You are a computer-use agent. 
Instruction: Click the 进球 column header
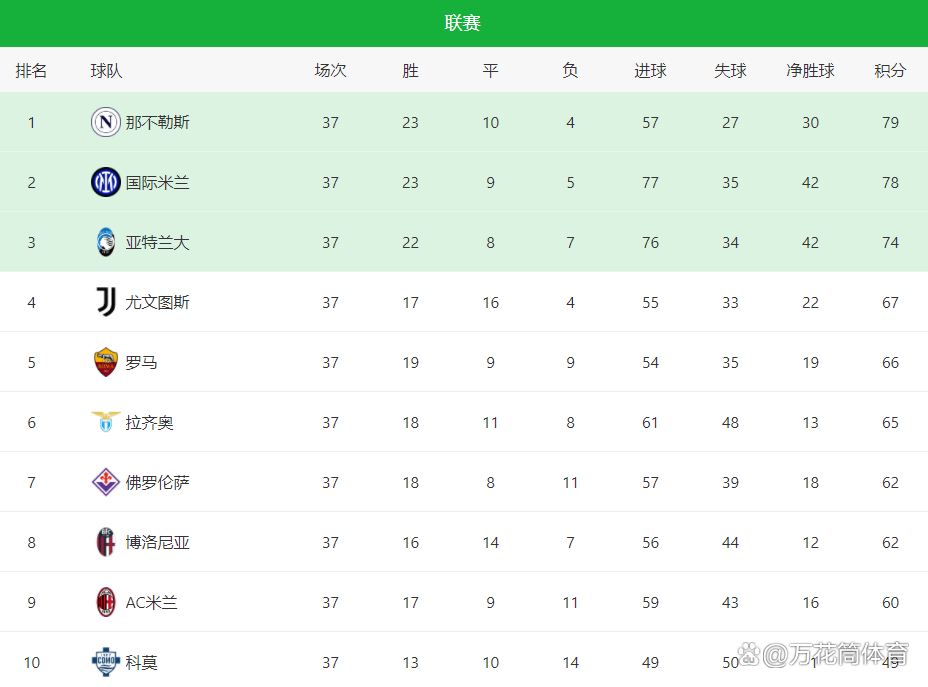650,70
